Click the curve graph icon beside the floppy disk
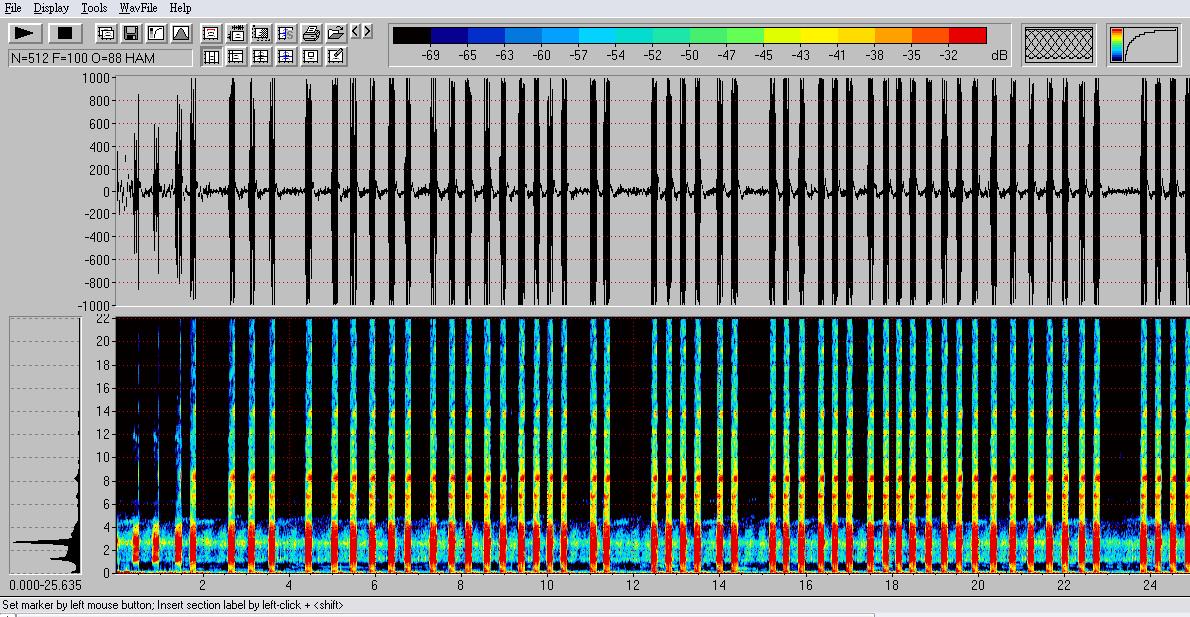Image resolution: width=1190 pixels, height=617 pixels. click(x=156, y=33)
